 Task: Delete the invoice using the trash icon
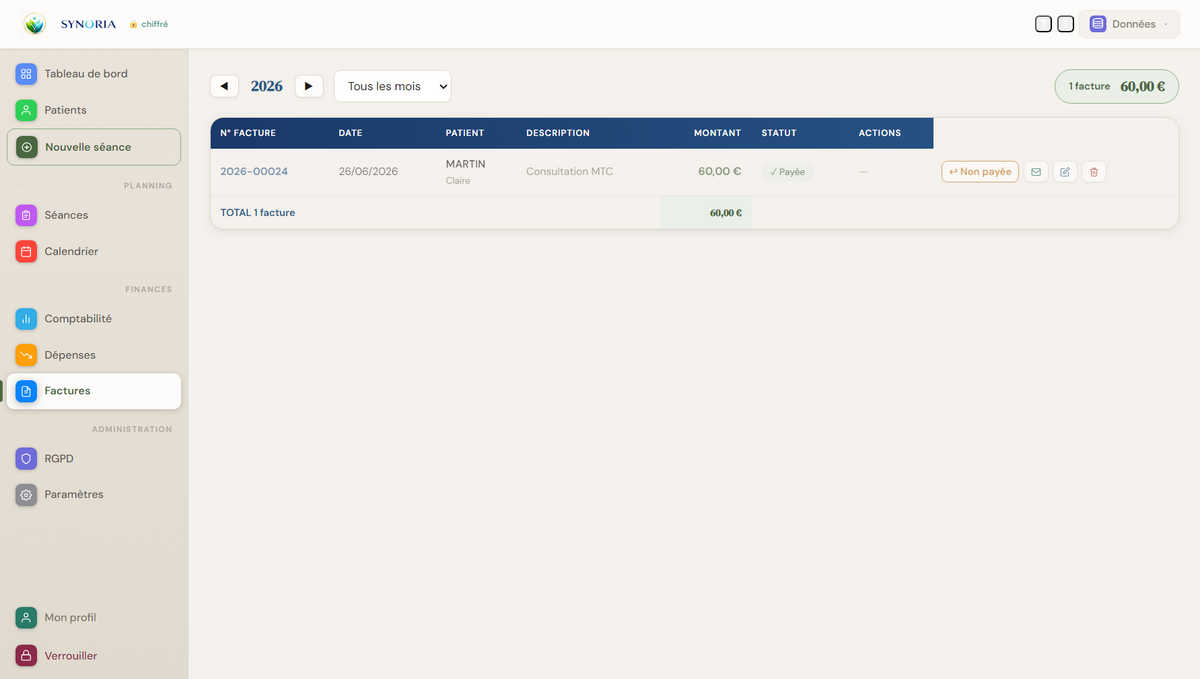1094,172
